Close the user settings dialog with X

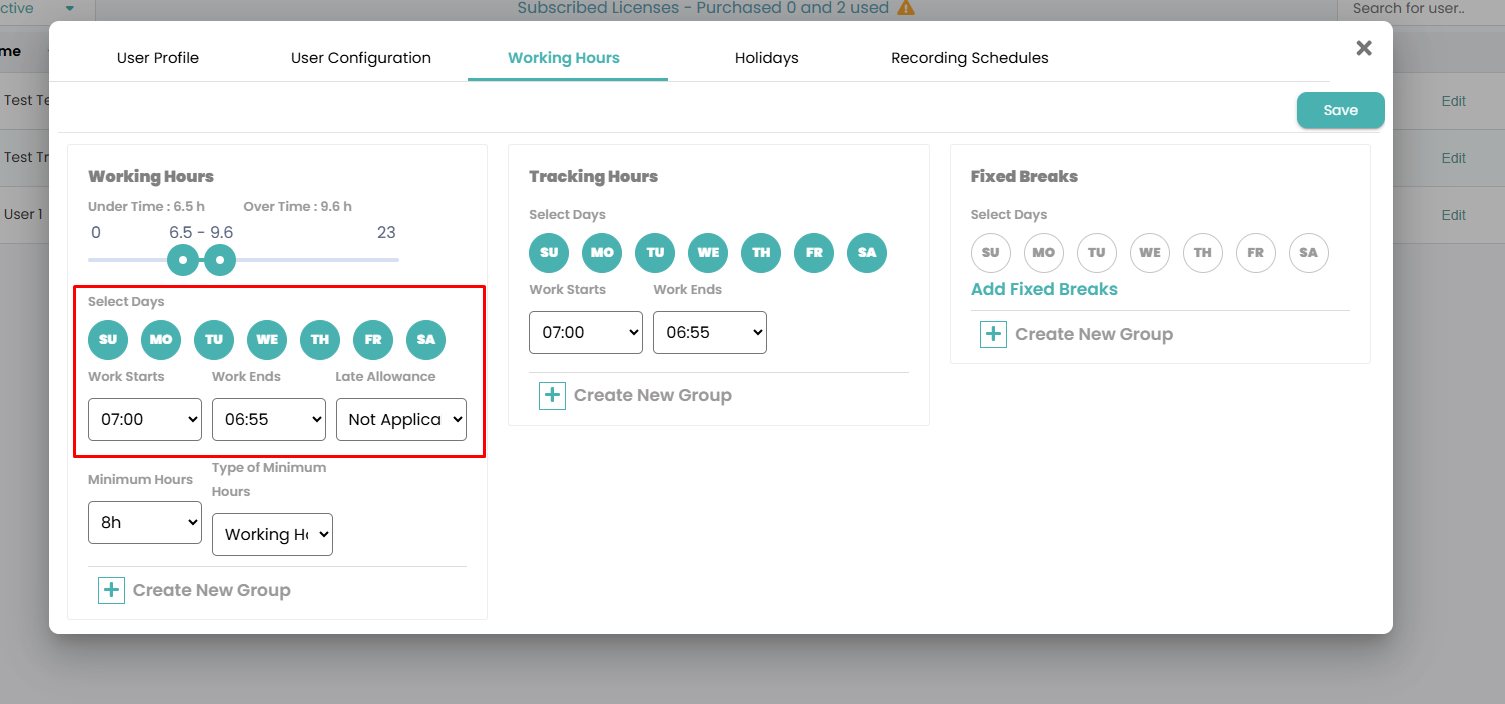point(1364,48)
